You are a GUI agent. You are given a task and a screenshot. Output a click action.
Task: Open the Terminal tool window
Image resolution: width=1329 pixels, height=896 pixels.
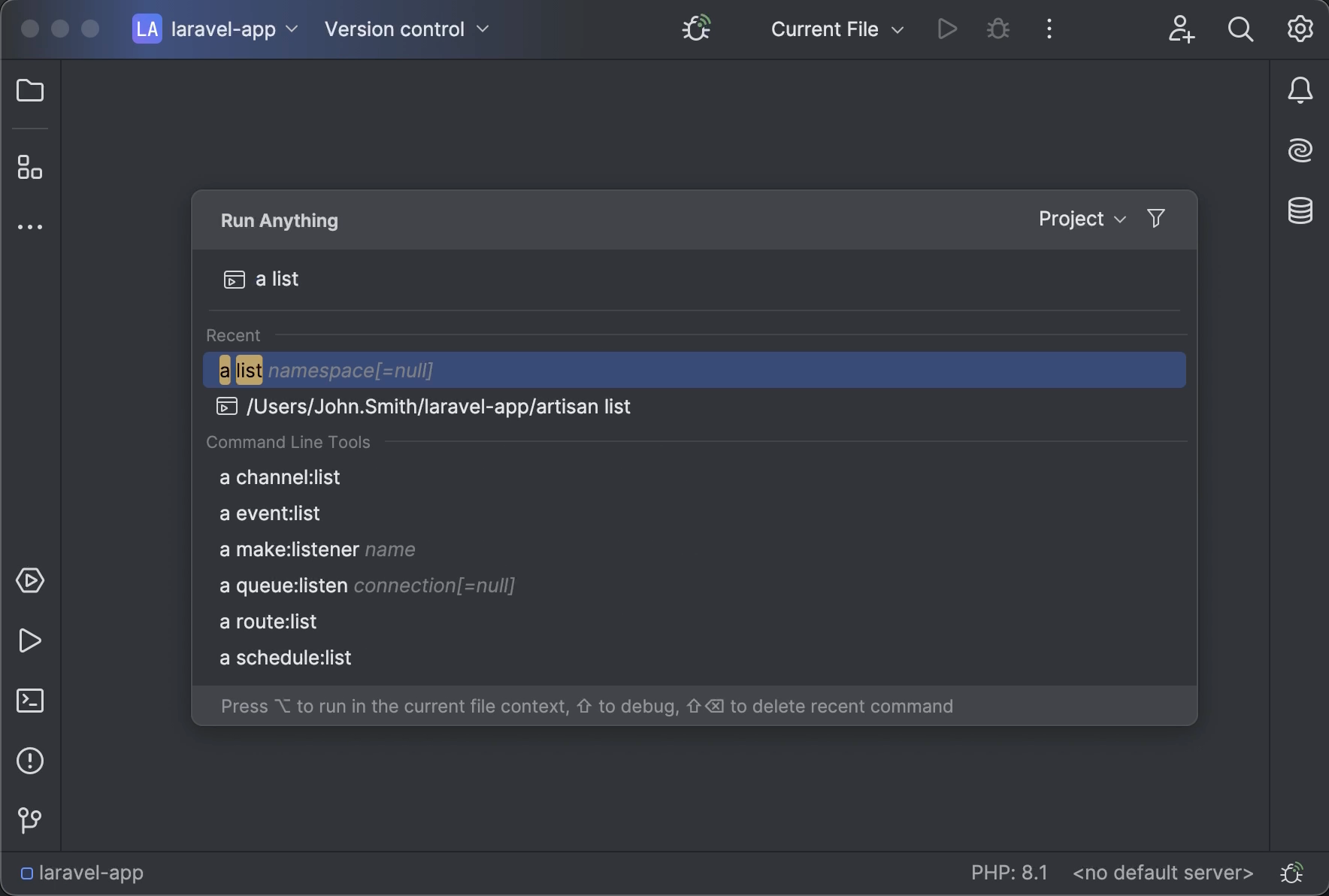30,701
